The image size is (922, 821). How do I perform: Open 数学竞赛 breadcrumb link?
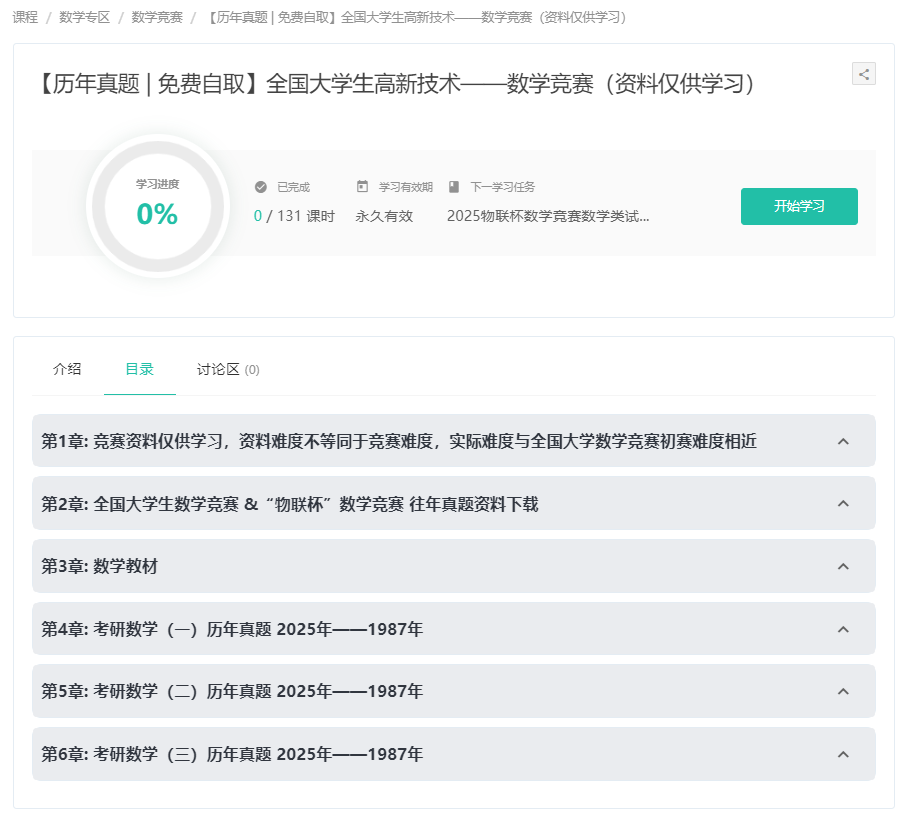click(x=157, y=17)
